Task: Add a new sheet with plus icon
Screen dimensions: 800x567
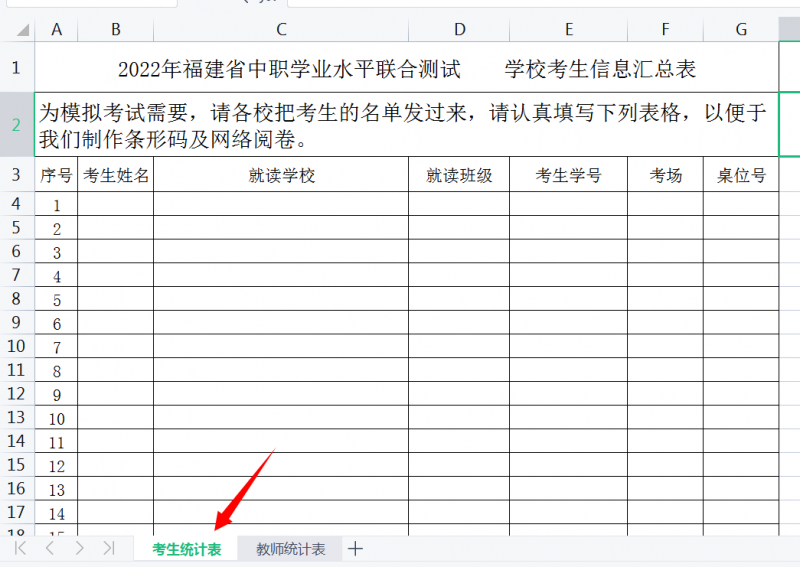Action: 355,548
